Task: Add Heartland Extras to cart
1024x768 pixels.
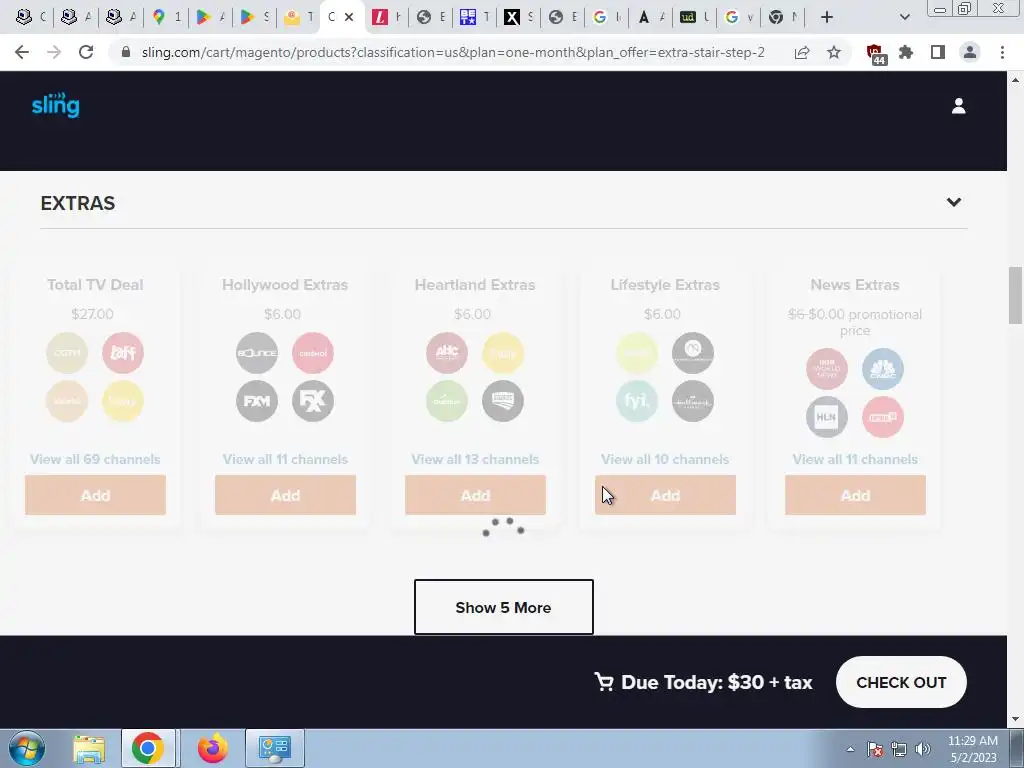Action: pos(475,495)
